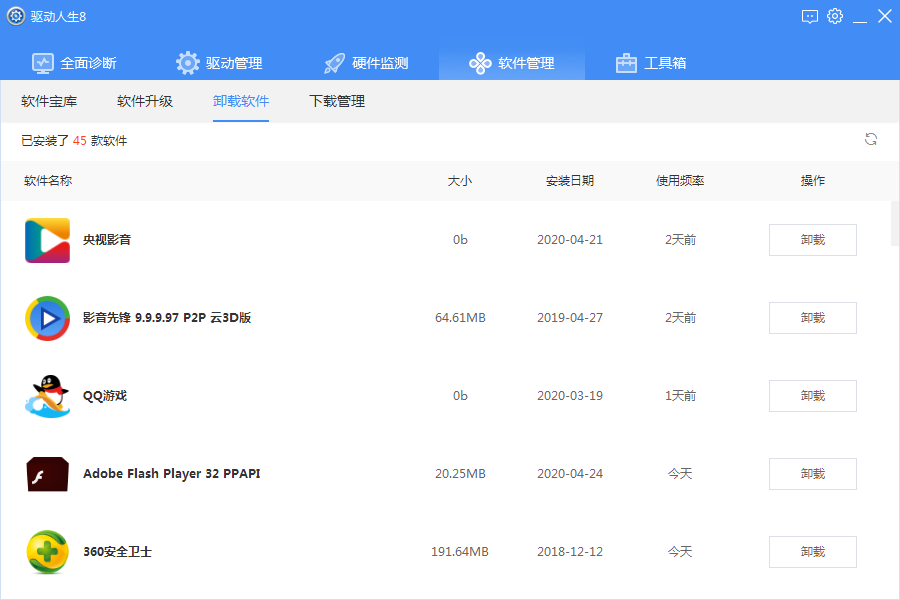The image size is (900, 600).
Task: Click the refresh icon on the software list
Action: tap(870, 141)
